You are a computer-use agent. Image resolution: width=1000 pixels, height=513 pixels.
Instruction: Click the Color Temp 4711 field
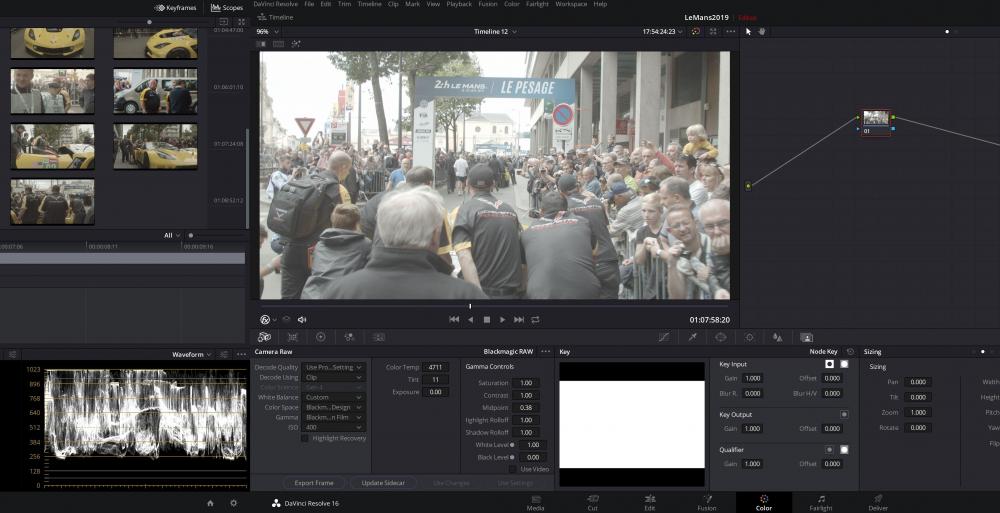pos(436,368)
